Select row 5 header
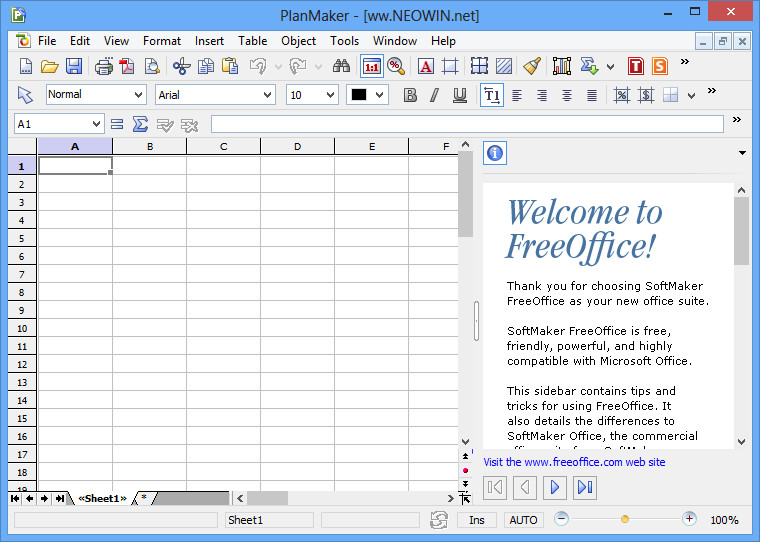This screenshot has width=760, height=542. [22, 238]
